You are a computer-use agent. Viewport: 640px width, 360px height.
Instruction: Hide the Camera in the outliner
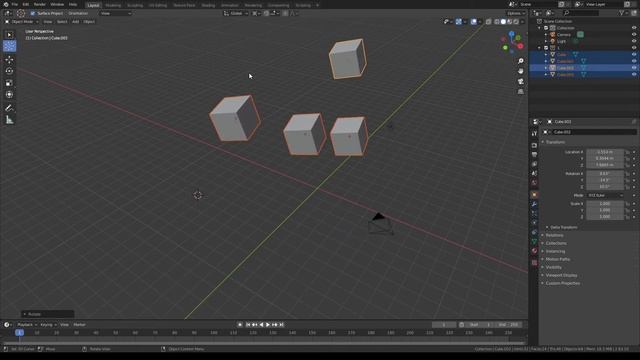[x=634, y=35]
